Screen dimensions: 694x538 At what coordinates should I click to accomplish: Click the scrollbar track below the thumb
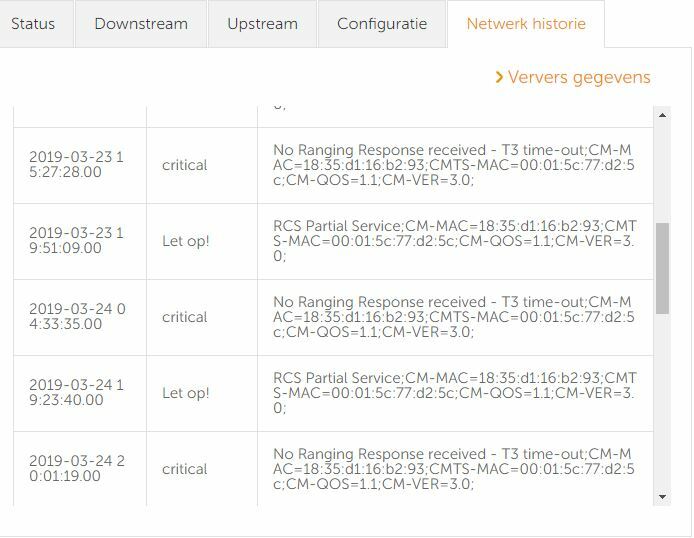coord(663,401)
